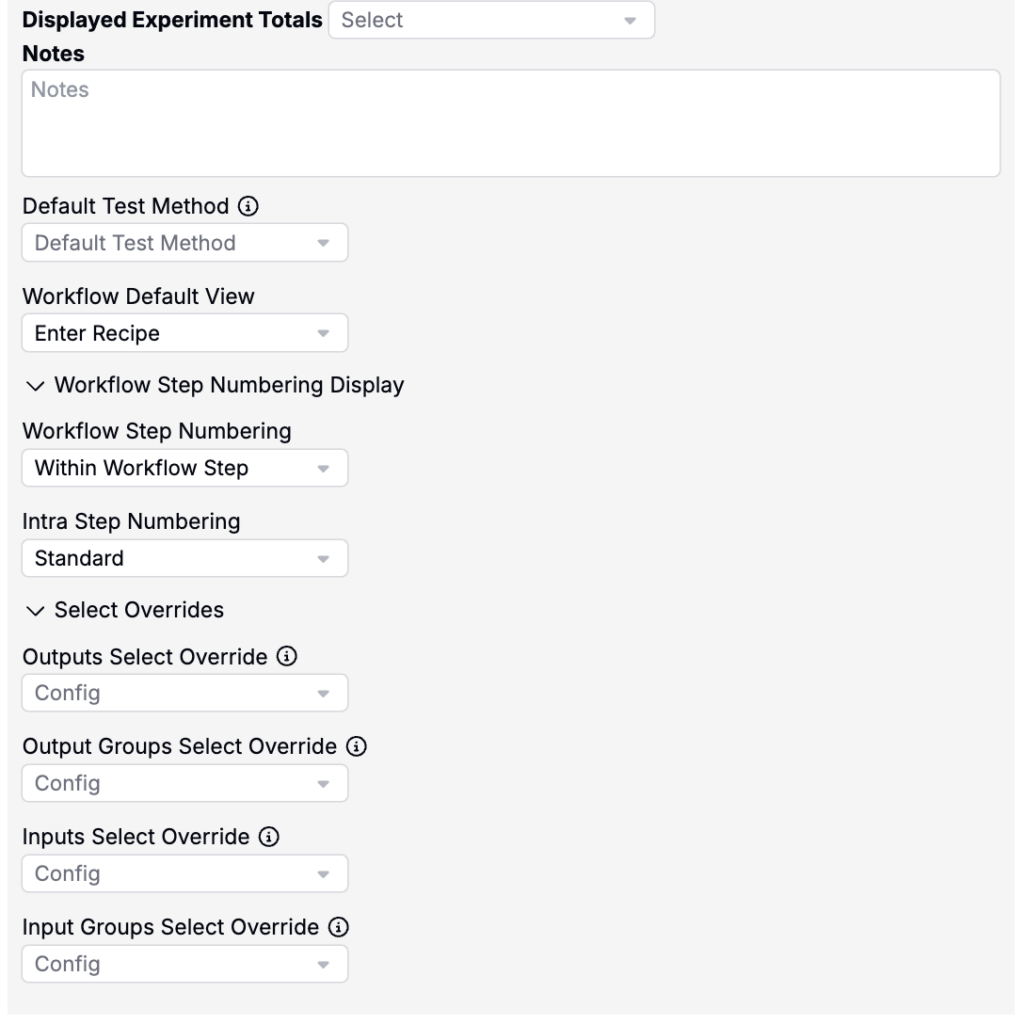1024x1024 pixels.
Task: Open the Inputs Select Override Config dropdown
Action: click(185, 874)
